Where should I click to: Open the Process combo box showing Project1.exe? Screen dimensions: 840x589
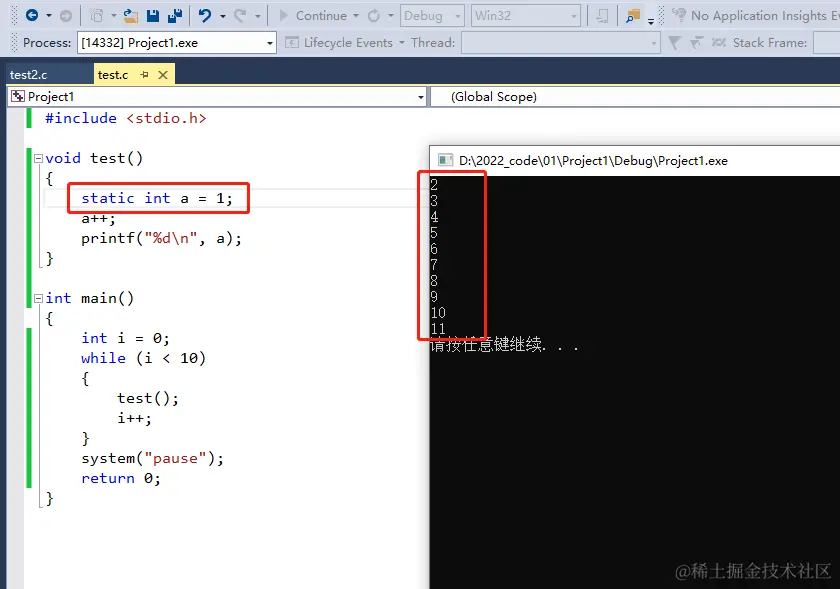click(x=177, y=42)
